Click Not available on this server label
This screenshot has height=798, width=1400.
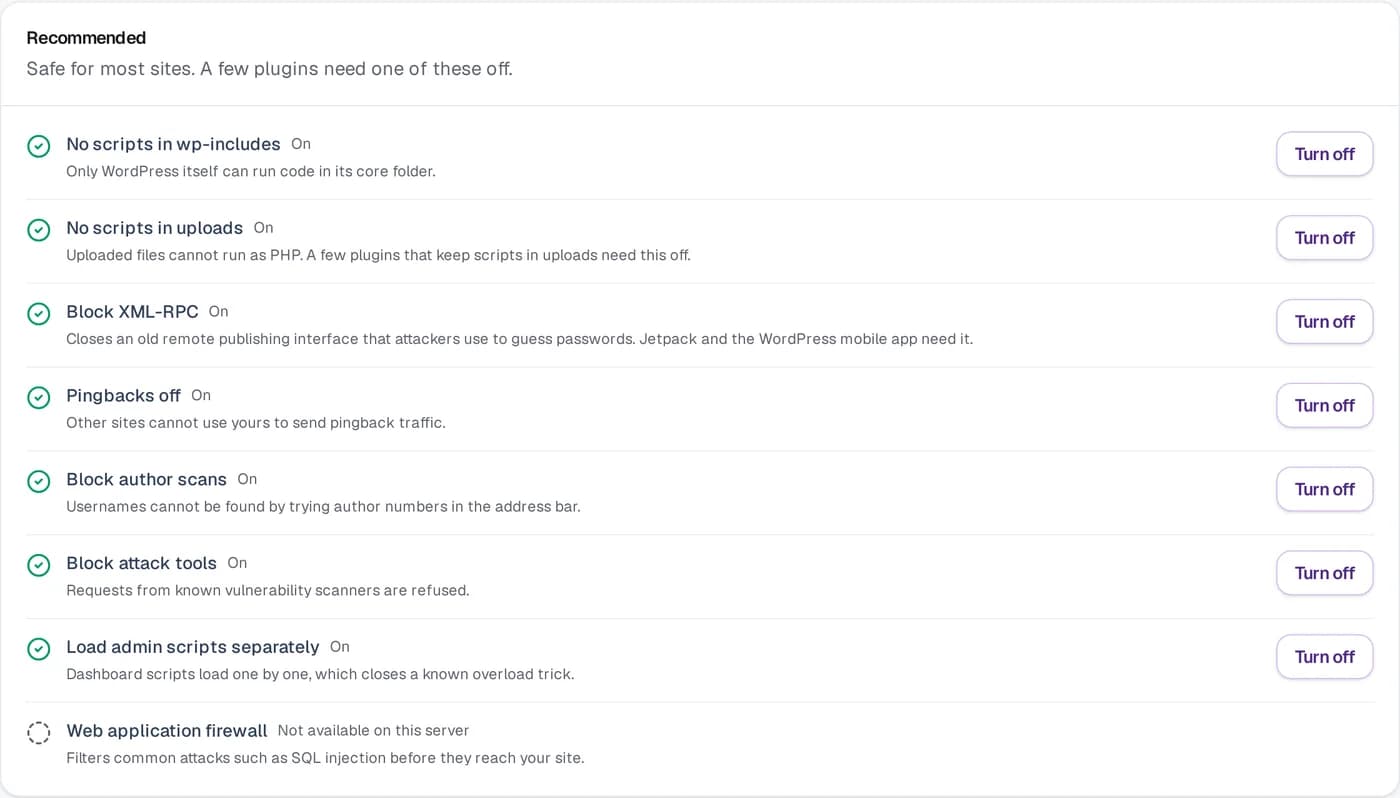[373, 731]
